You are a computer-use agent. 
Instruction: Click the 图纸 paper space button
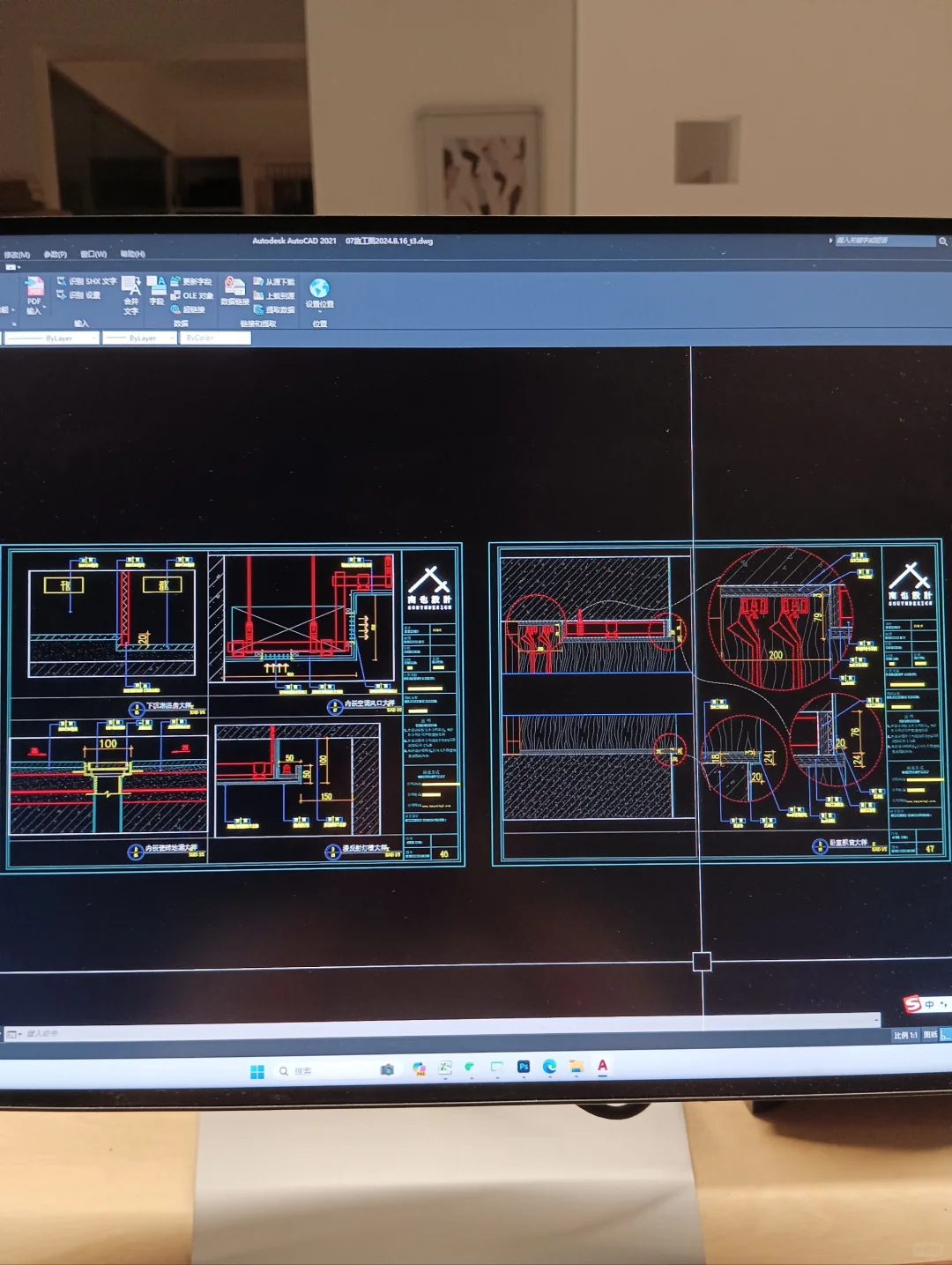pos(930,1035)
